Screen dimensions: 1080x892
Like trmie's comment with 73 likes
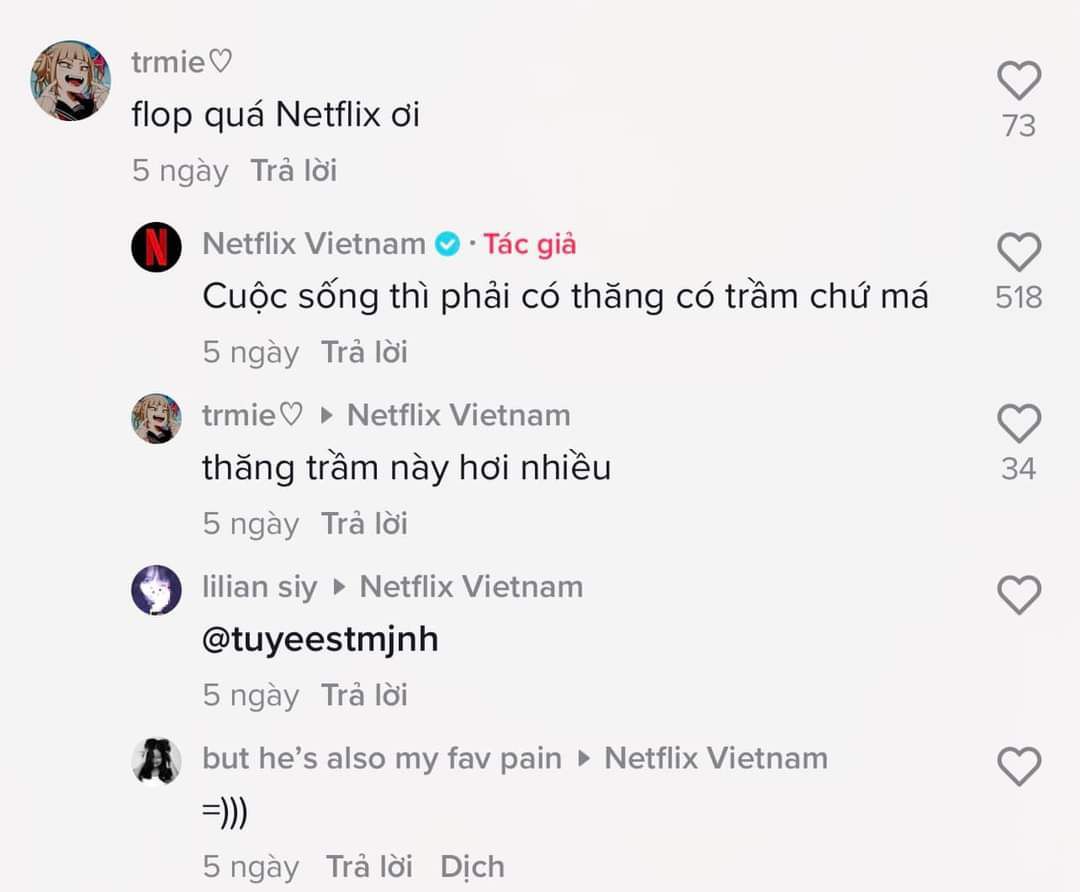coord(1019,81)
